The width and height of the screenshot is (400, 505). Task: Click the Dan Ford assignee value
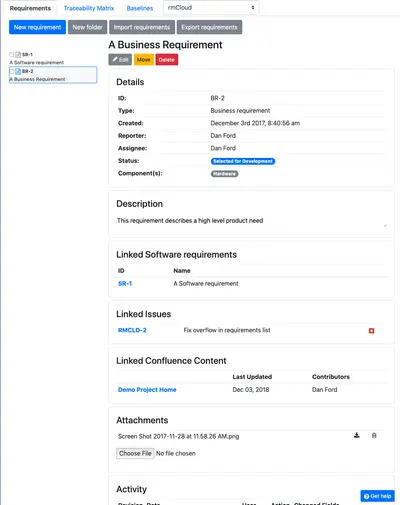(223, 148)
